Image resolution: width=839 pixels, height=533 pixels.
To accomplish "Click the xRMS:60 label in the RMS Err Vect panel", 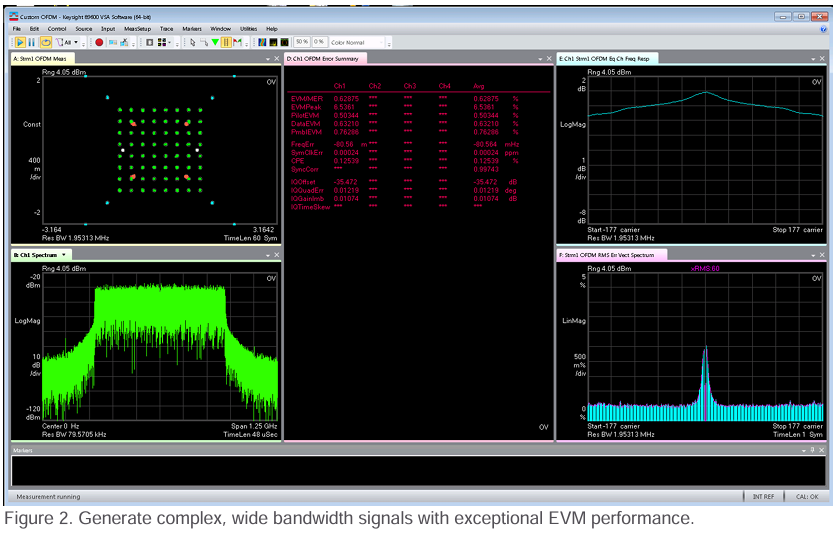I will coord(705,269).
